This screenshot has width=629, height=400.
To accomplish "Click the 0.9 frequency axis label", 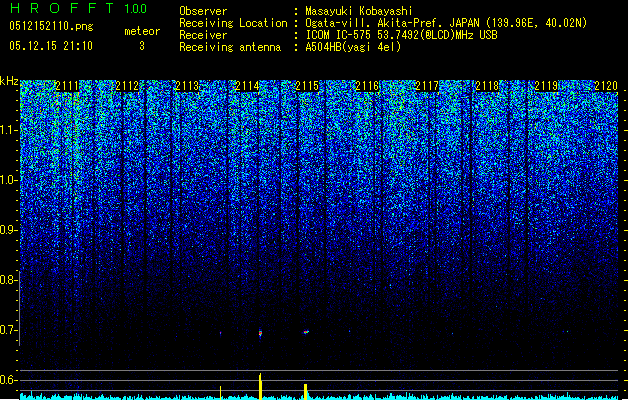I will point(9,230).
